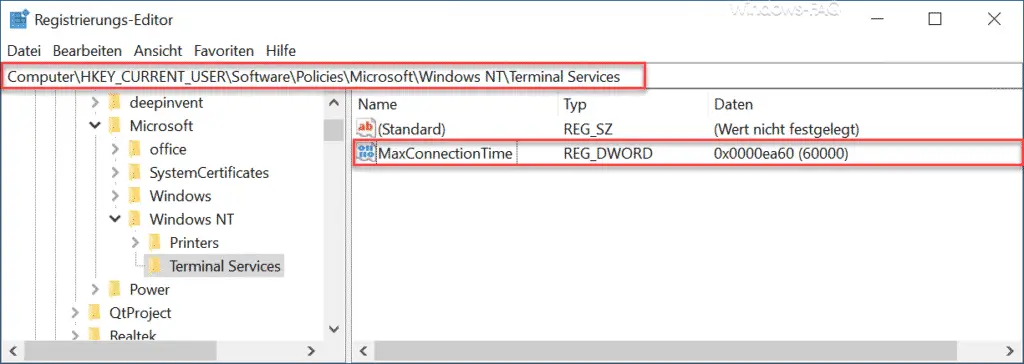Click the MaxConnectionTime DWORD value icon
This screenshot has height=364, width=1024.
tap(366, 154)
